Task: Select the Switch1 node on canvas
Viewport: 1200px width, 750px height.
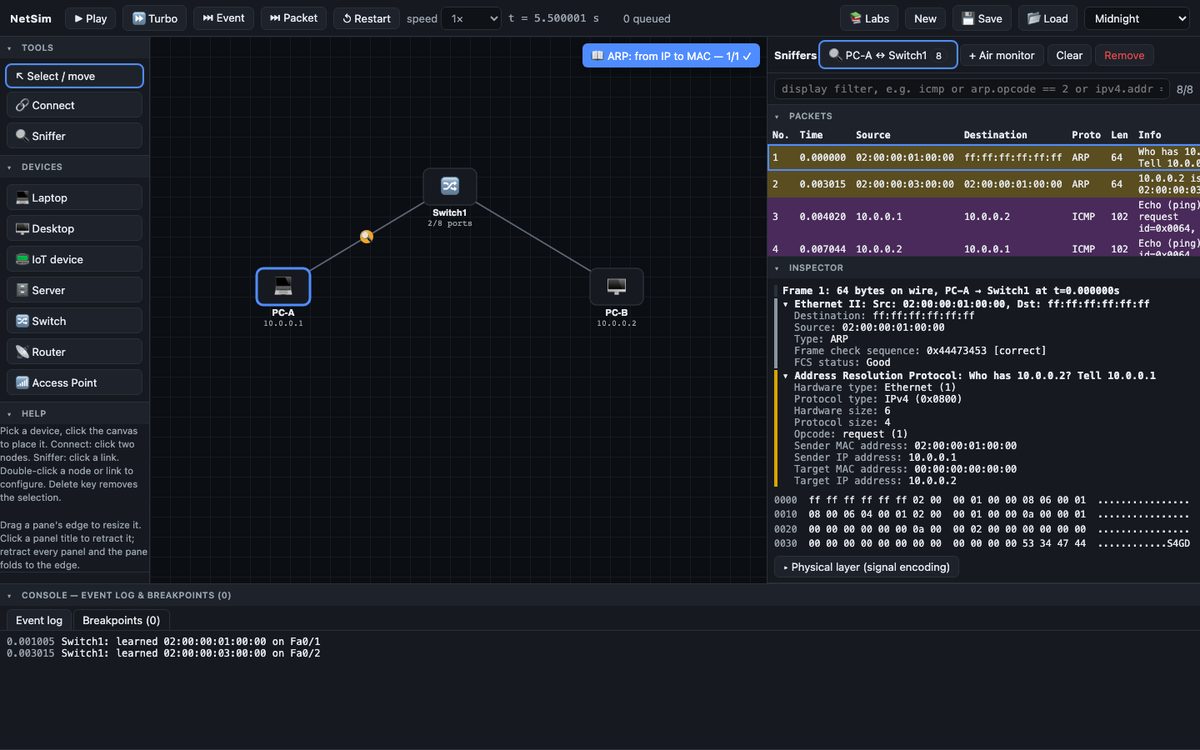Action: pyautogui.click(x=449, y=187)
